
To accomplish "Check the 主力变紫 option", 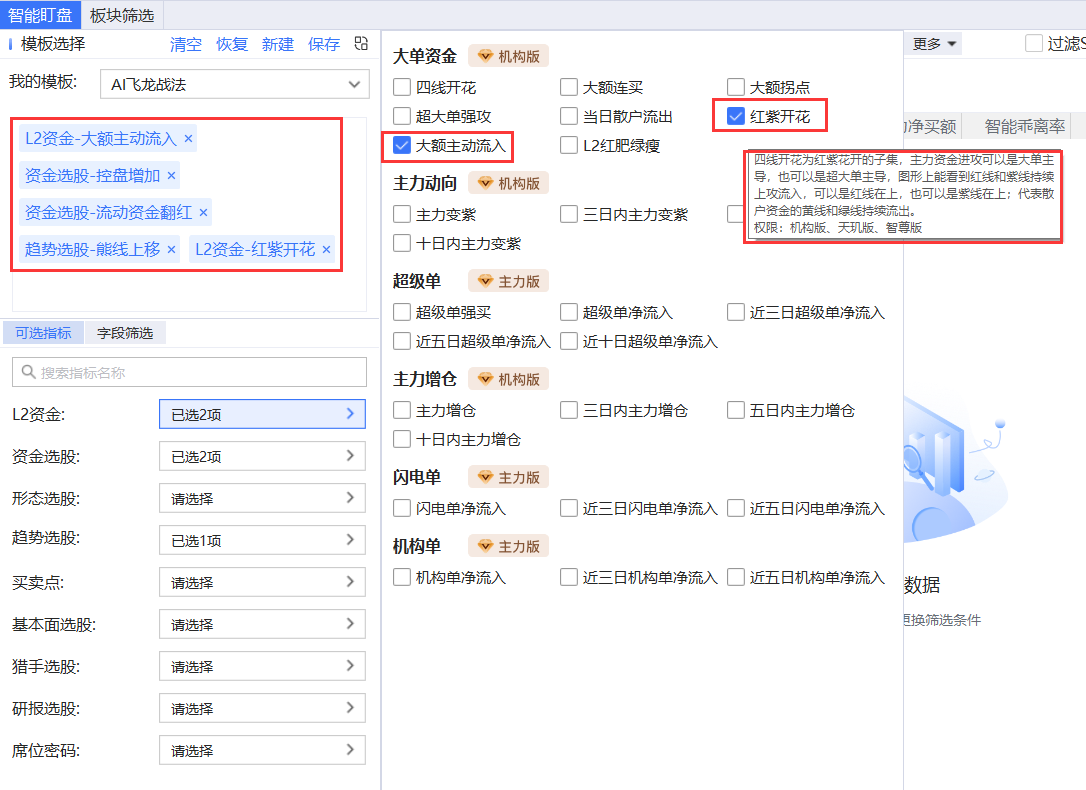I will pos(402,215).
